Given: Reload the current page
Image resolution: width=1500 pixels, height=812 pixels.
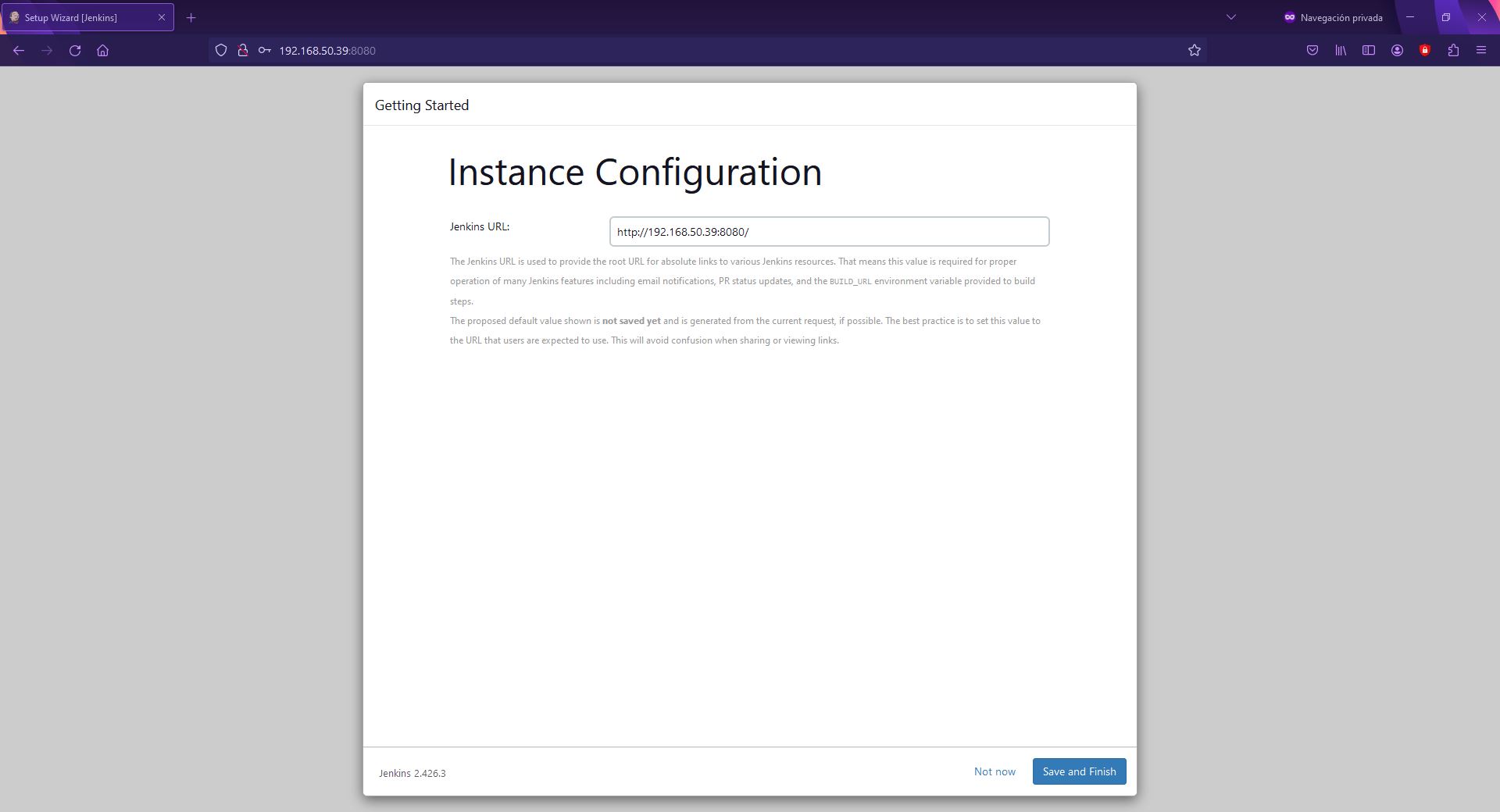Looking at the screenshot, I should point(75,51).
